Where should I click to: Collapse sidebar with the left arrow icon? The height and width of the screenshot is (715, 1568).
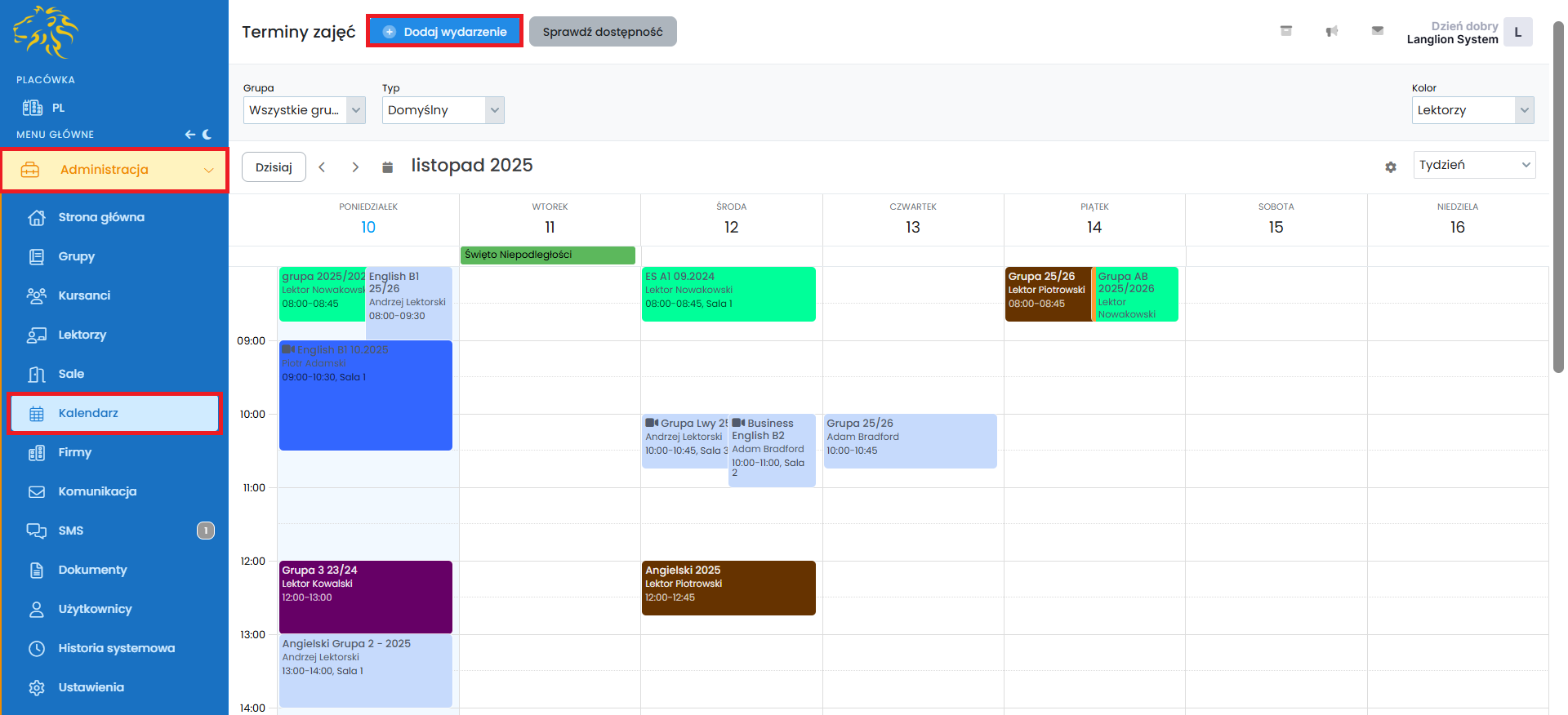coord(189,135)
